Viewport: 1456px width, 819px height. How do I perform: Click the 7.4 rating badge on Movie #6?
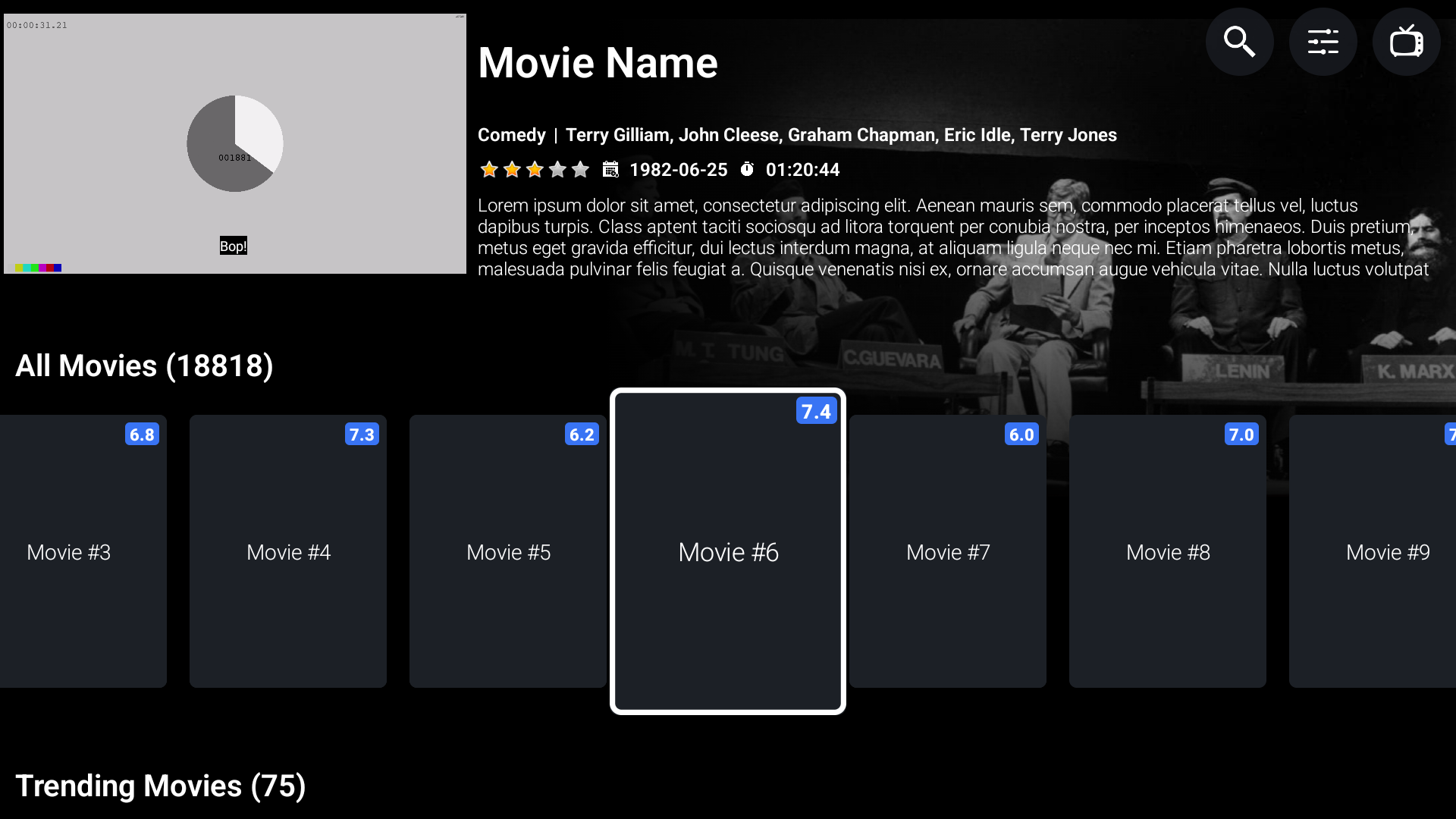(816, 410)
